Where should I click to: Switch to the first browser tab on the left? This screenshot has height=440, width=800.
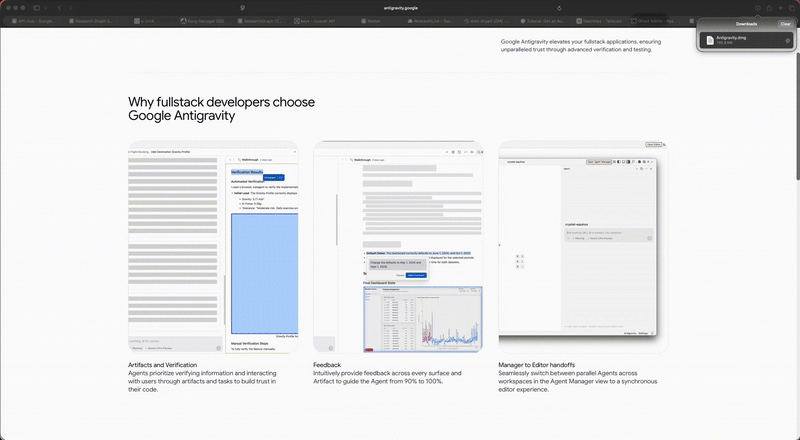[34, 19]
